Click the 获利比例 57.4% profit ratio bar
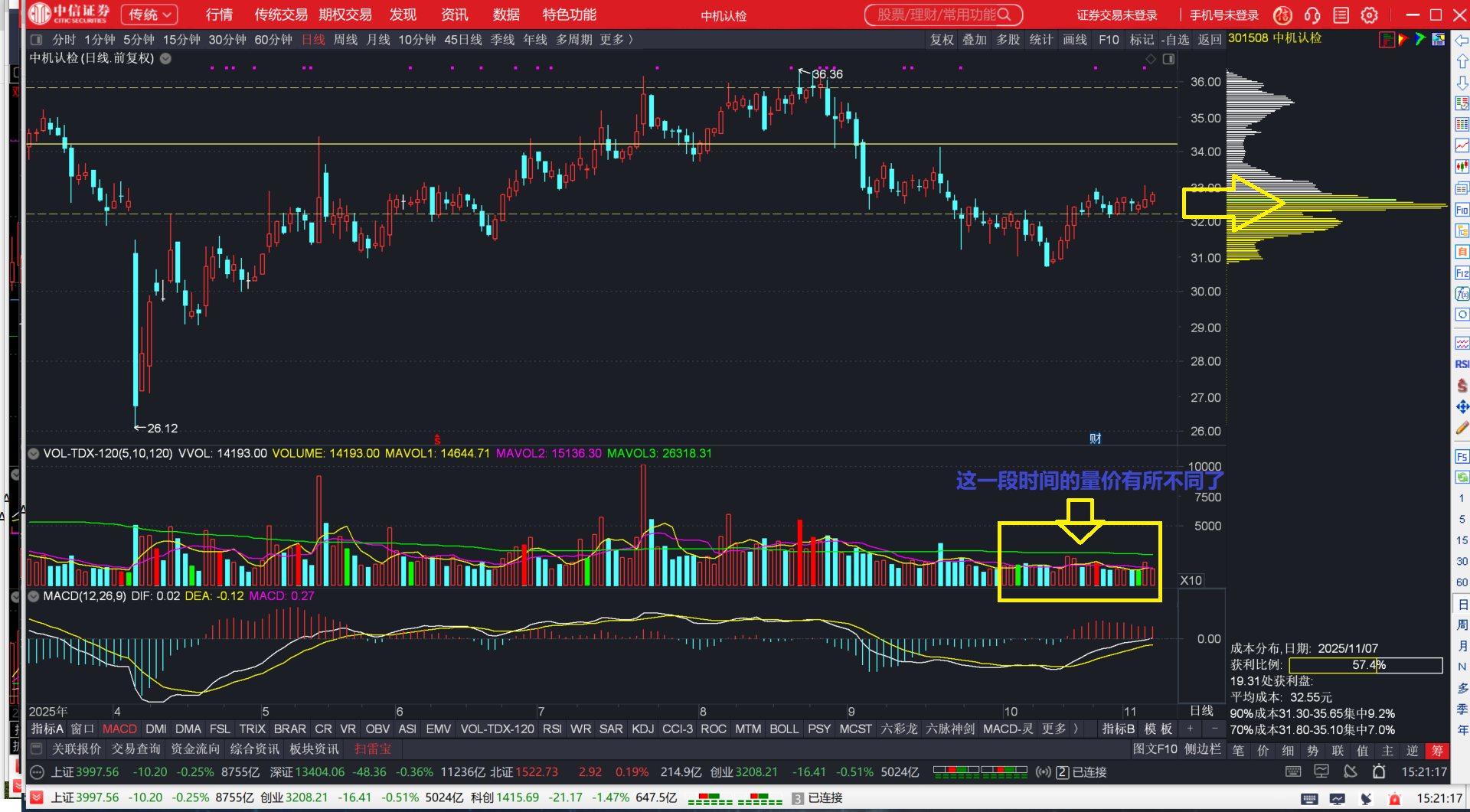 [1366, 665]
